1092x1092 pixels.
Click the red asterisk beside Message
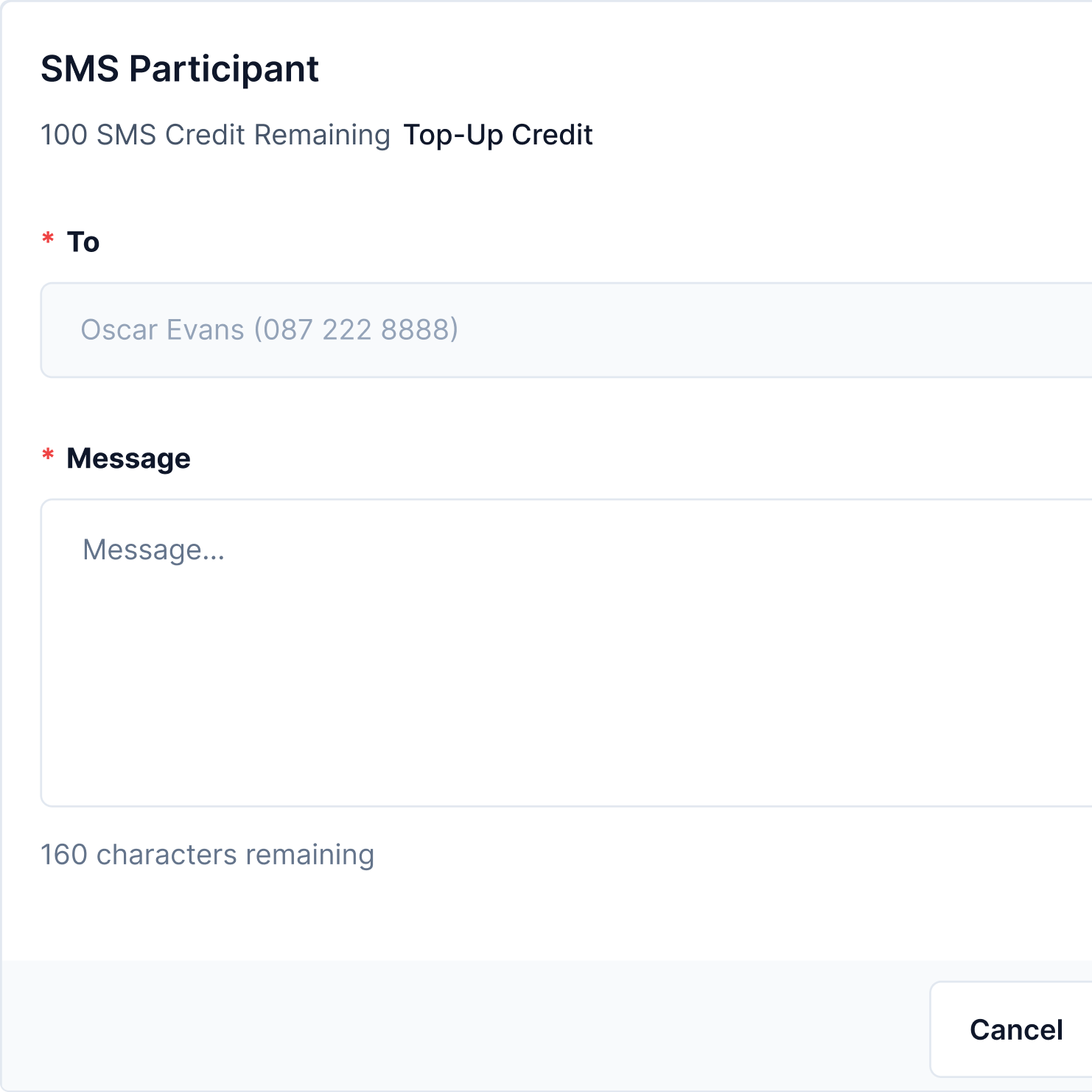(48, 456)
